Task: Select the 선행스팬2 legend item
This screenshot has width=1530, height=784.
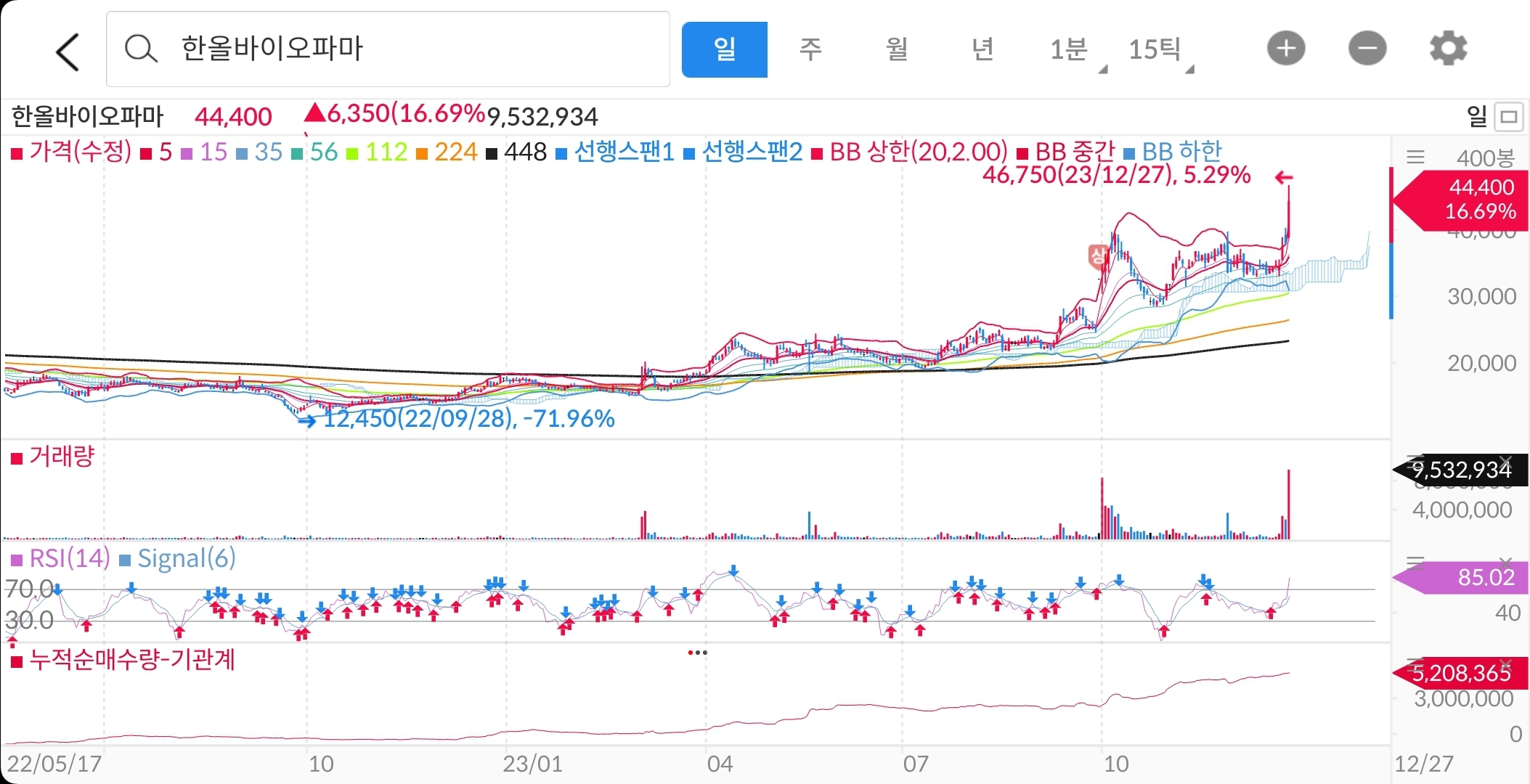Action: click(x=744, y=152)
